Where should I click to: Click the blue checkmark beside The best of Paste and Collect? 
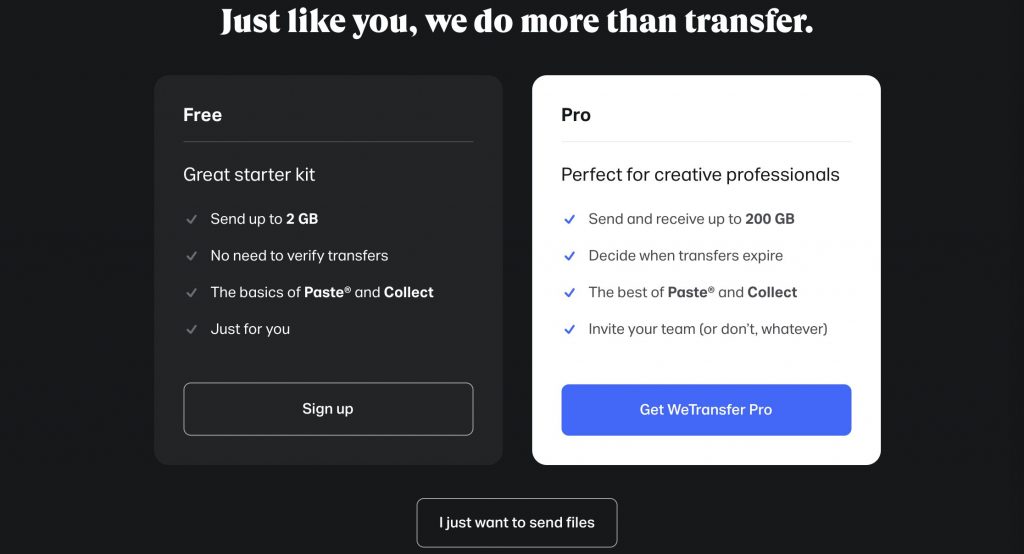[569, 293]
